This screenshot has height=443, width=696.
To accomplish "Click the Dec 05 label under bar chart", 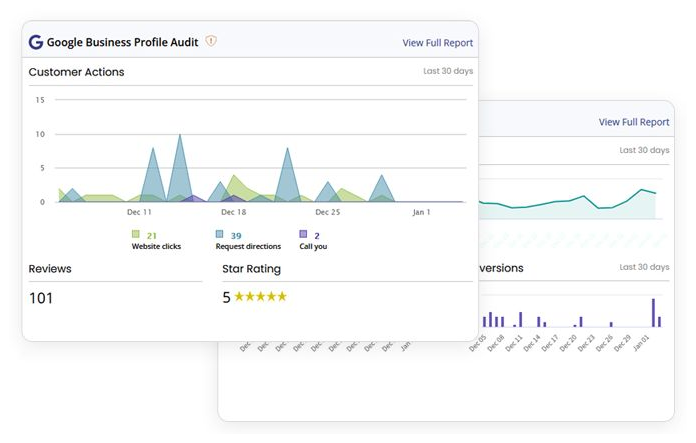I will (478, 343).
